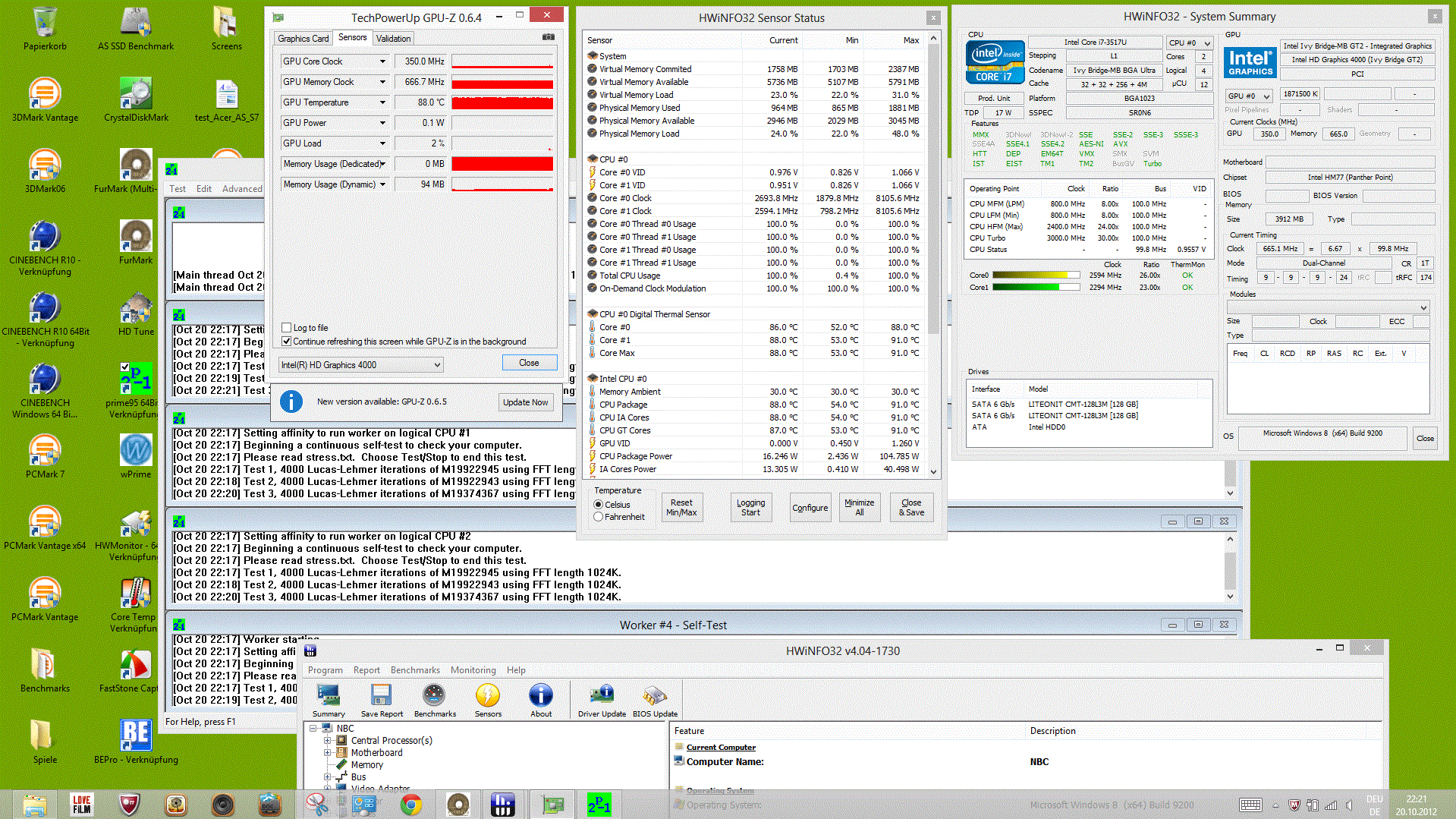Select the PCMark Vantage x64 desktop icon
The image size is (1456, 819).
point(45,528)
